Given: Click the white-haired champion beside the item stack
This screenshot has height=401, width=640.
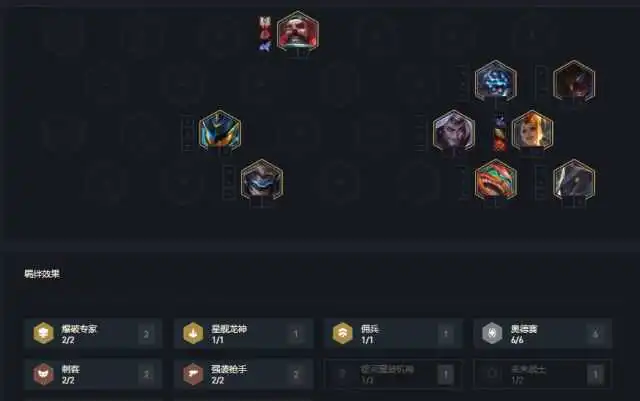Looking at the screenshot, I should pyautogui.click(x=454, y=130).
